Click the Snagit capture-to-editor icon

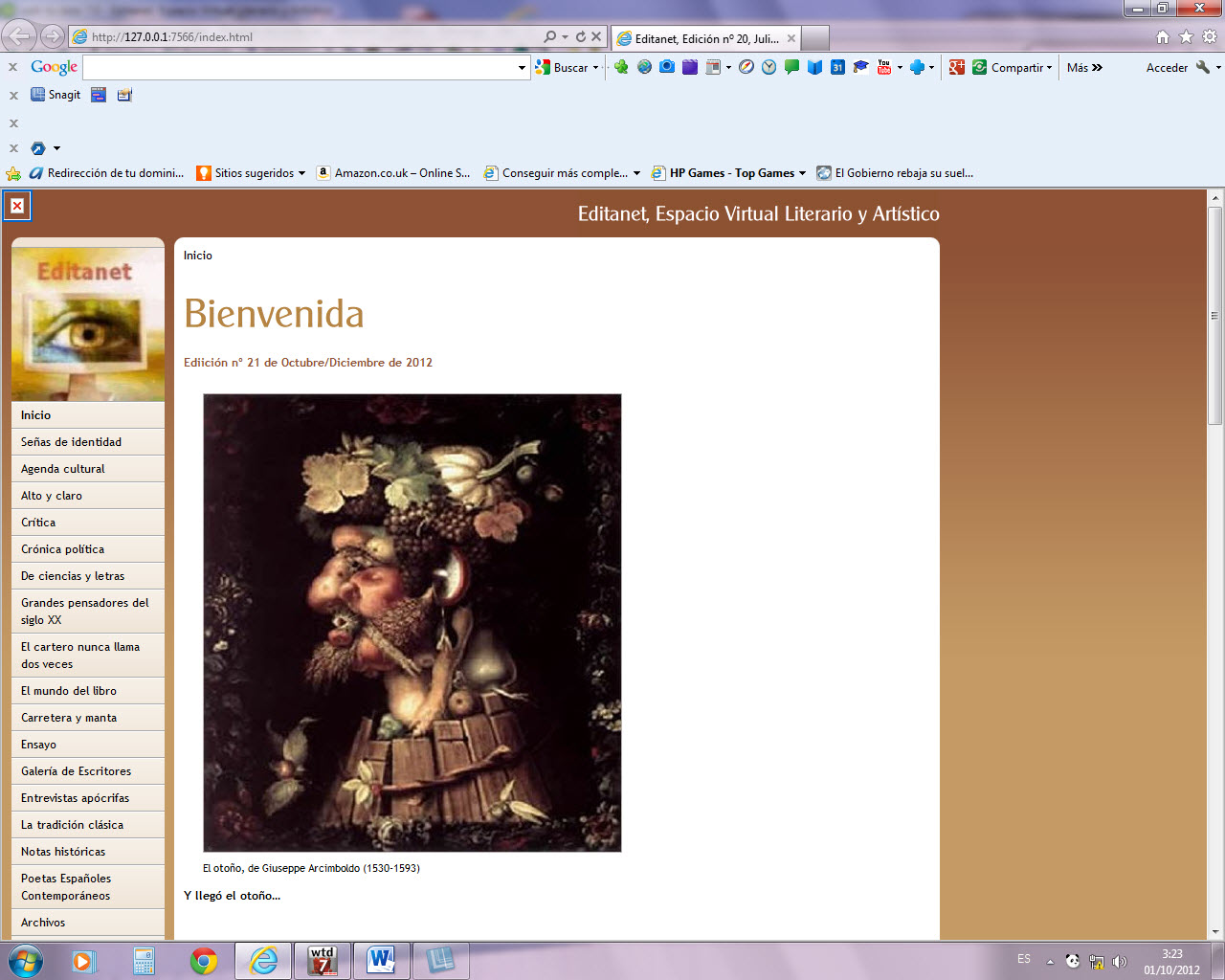pos(124,95)
